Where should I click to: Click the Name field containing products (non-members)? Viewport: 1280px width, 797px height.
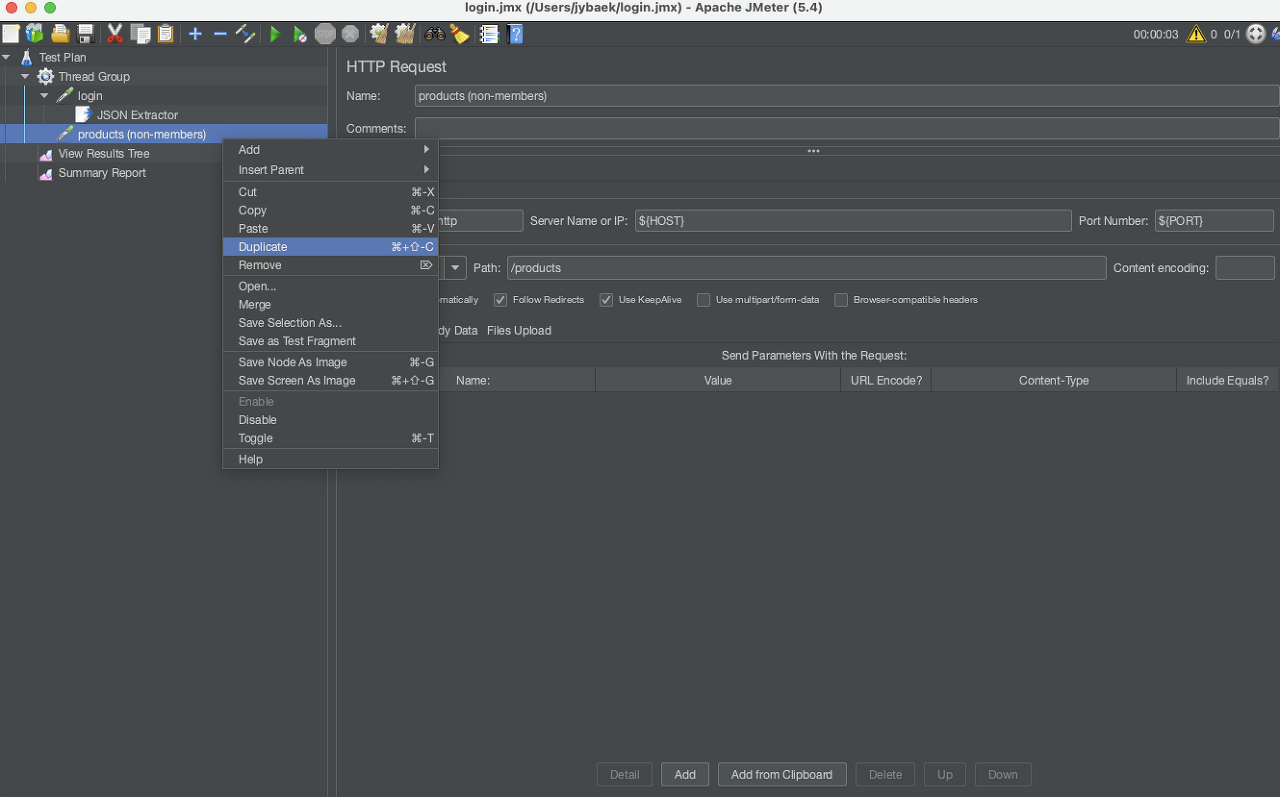point(847,96)
